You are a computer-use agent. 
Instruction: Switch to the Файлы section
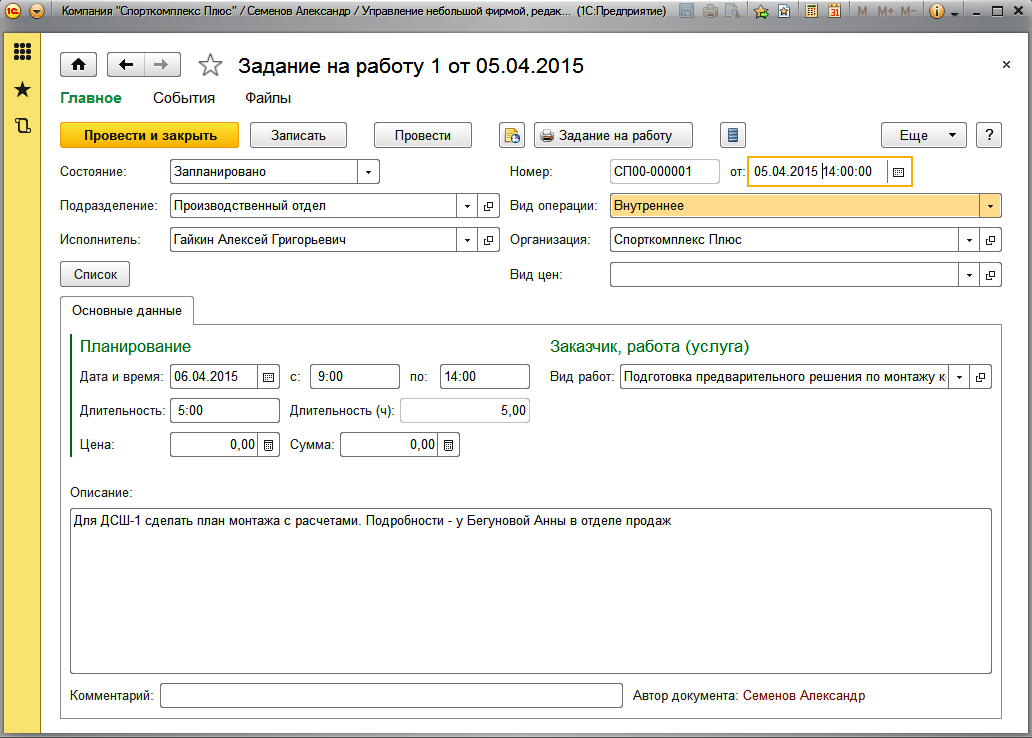pos(268,98)
